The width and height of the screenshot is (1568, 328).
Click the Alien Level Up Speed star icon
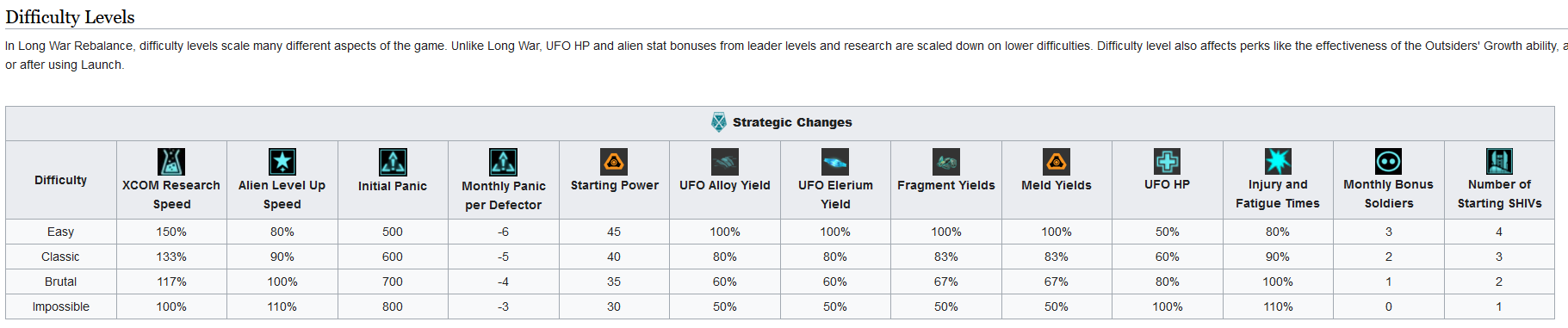click(282, 162)
